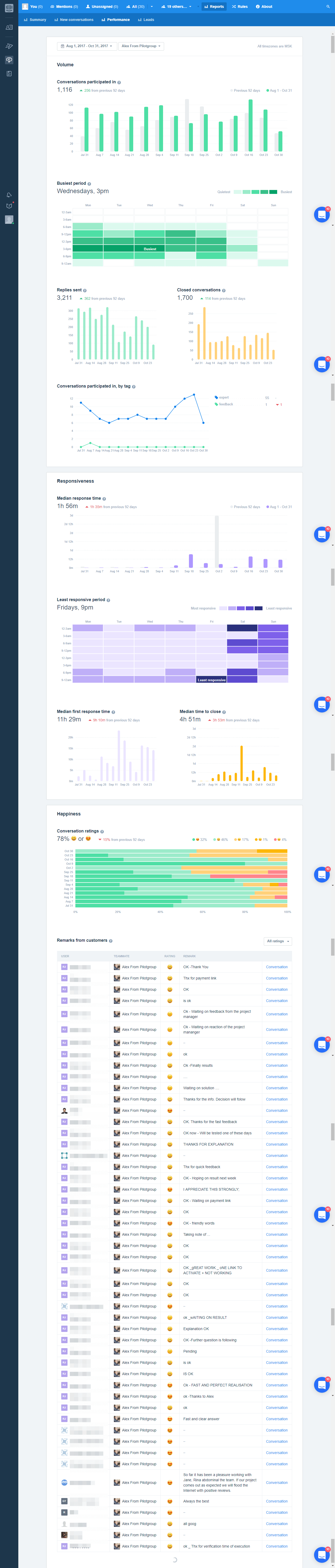Toggle 'Previous 92 days' legend in Median response time chart
Viewport: 335px width, 1568px height.
[246, 507]
